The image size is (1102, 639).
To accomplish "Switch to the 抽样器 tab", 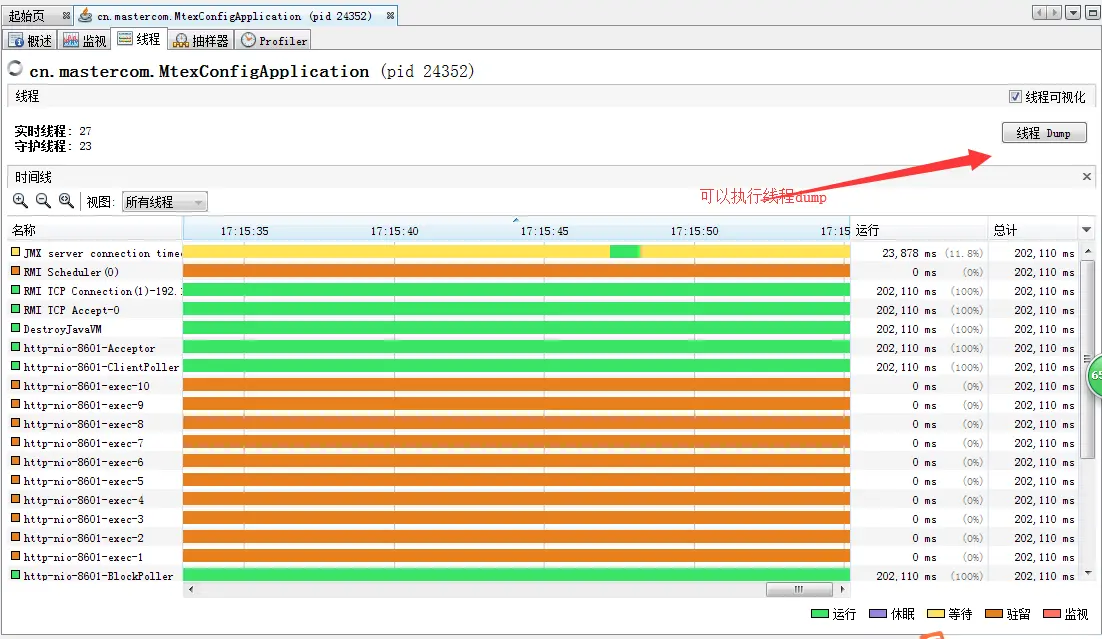I will [x=201, y=41].
